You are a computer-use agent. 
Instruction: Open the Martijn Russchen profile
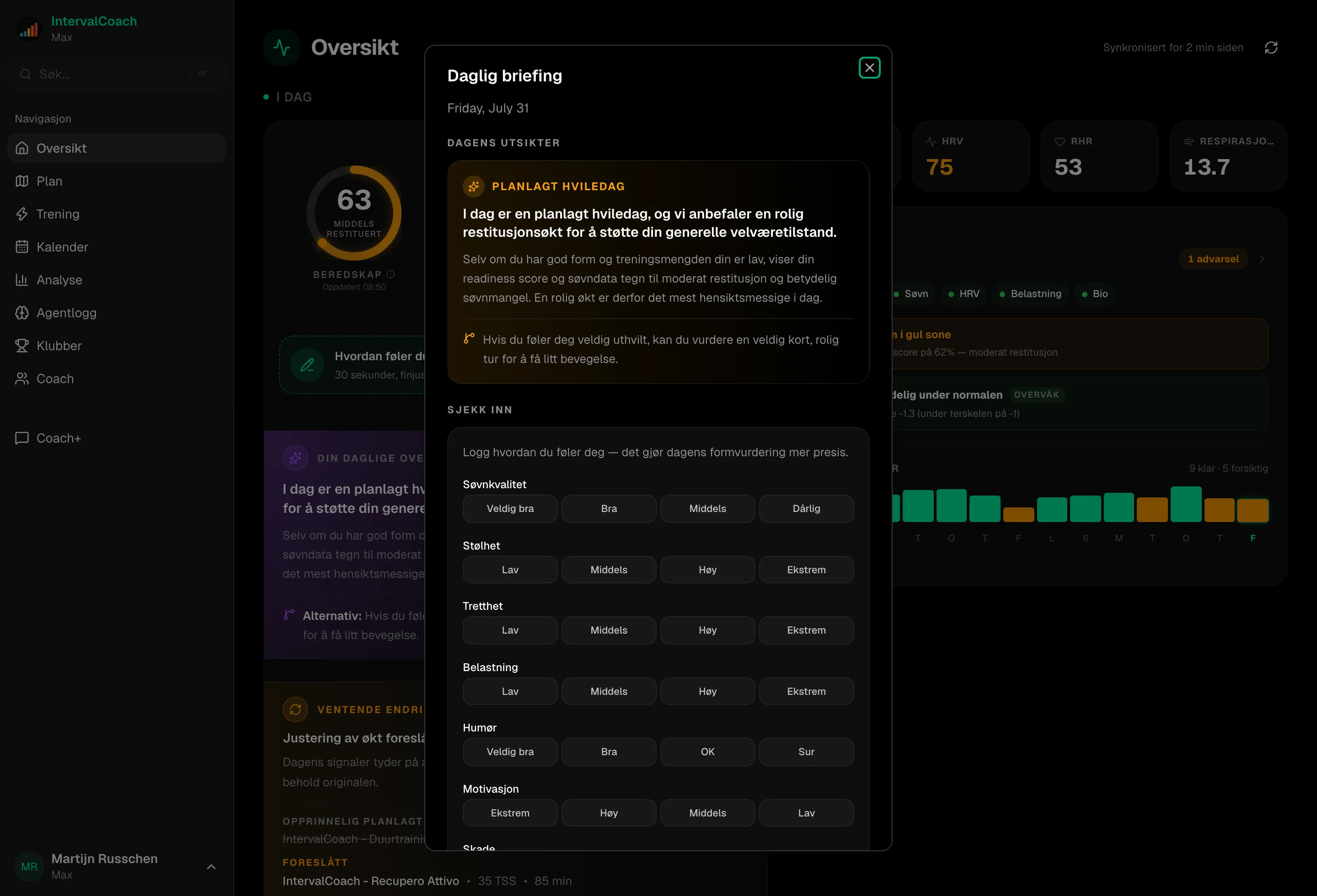coord(117,867)
